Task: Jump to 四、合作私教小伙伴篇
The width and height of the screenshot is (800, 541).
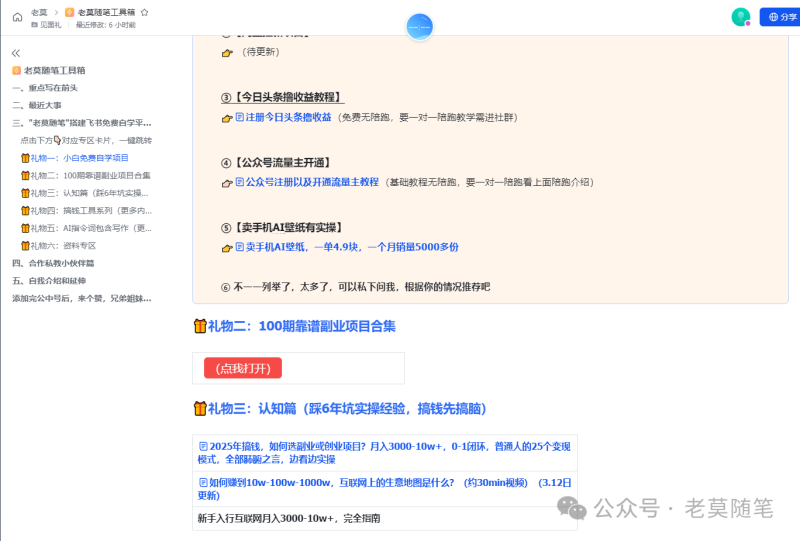Action: pos(53,263)
